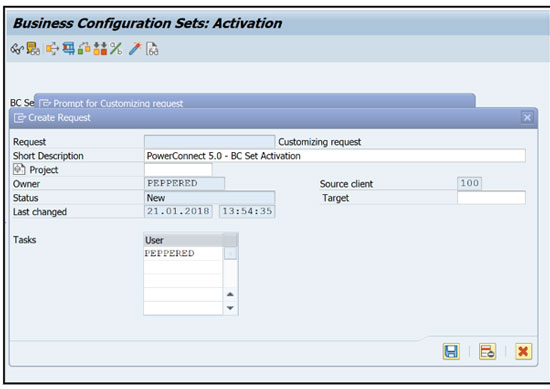Viewport: 550px width, 389px height.
Task: Click the a/b percent compare icon
Action: [116, 49]
